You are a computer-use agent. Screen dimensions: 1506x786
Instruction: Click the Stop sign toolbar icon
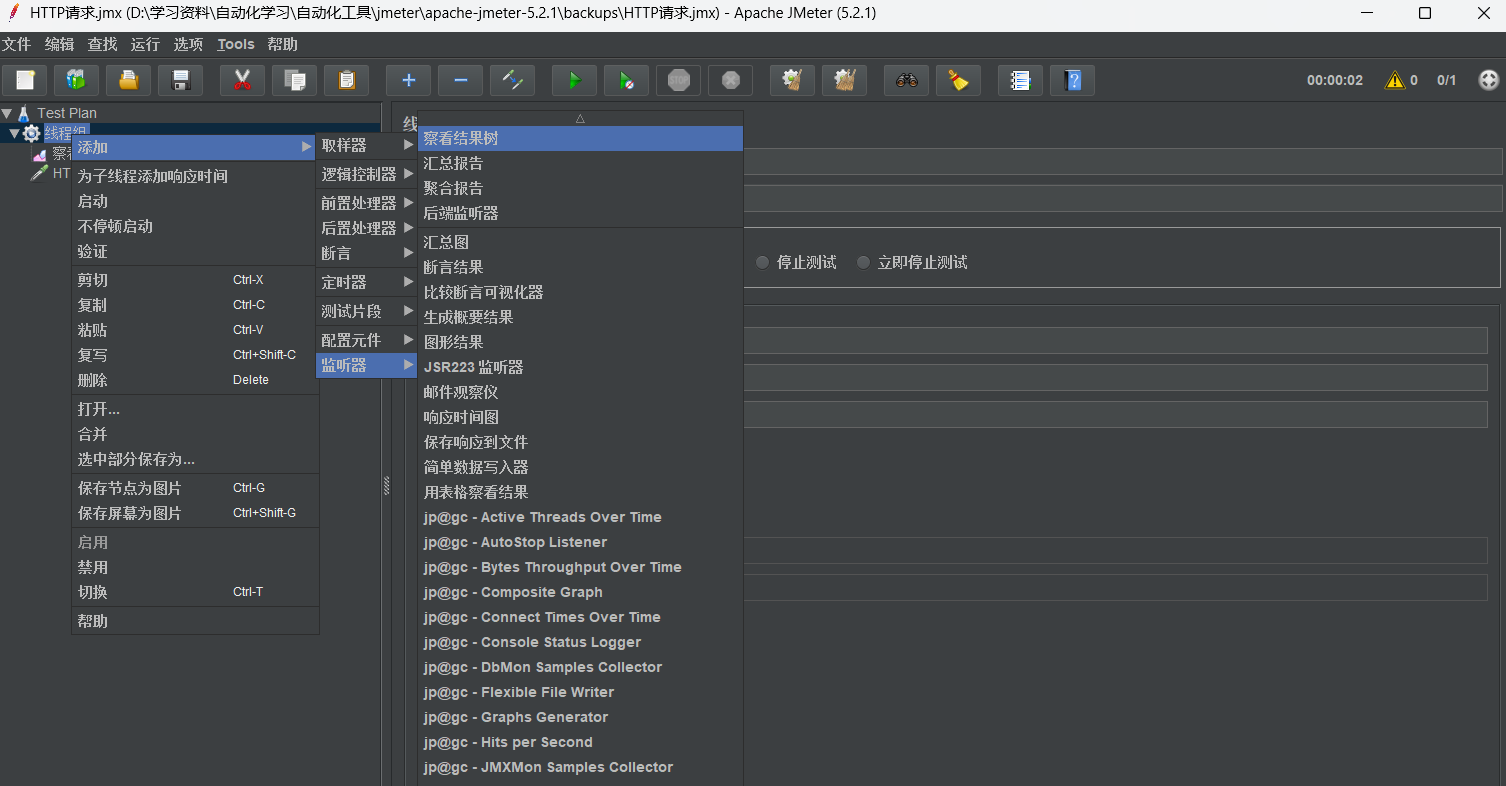tap(678, 80)
